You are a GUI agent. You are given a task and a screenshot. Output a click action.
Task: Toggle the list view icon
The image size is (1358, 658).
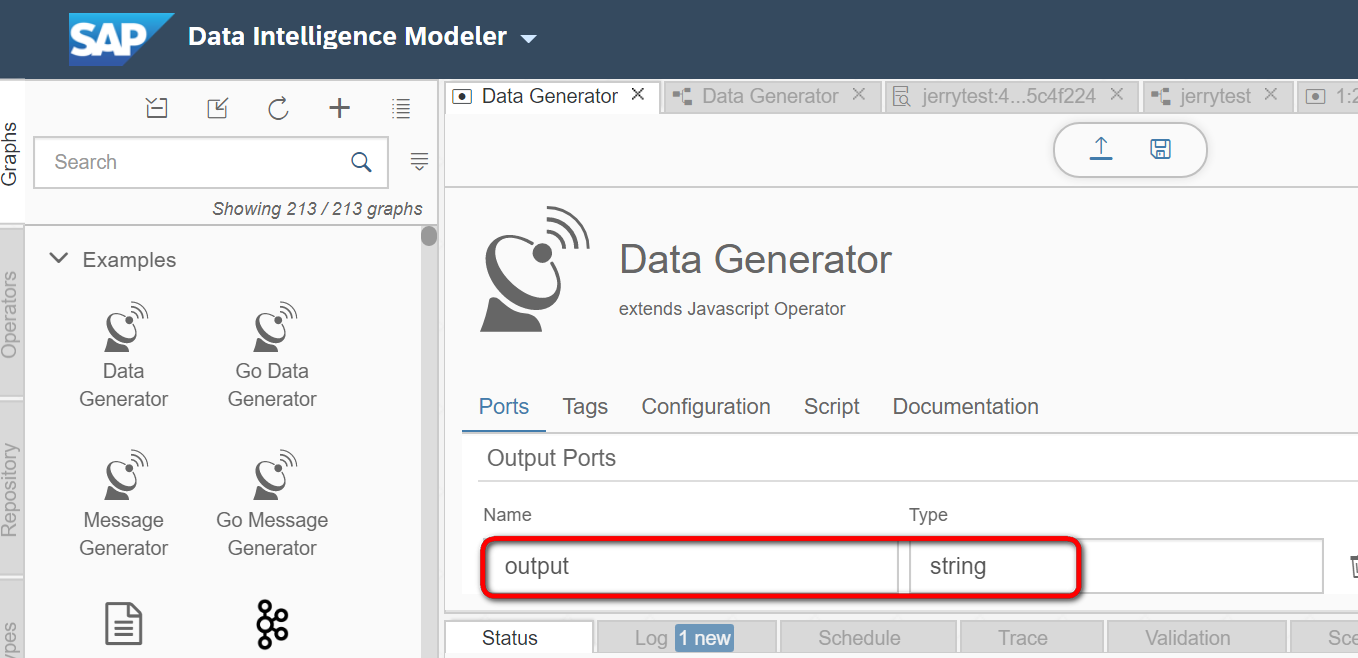[401, 108]
